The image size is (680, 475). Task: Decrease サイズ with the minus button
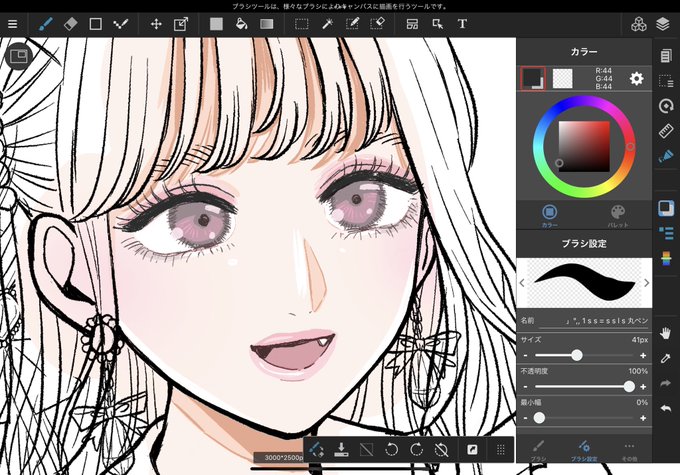tap(526, 356)
